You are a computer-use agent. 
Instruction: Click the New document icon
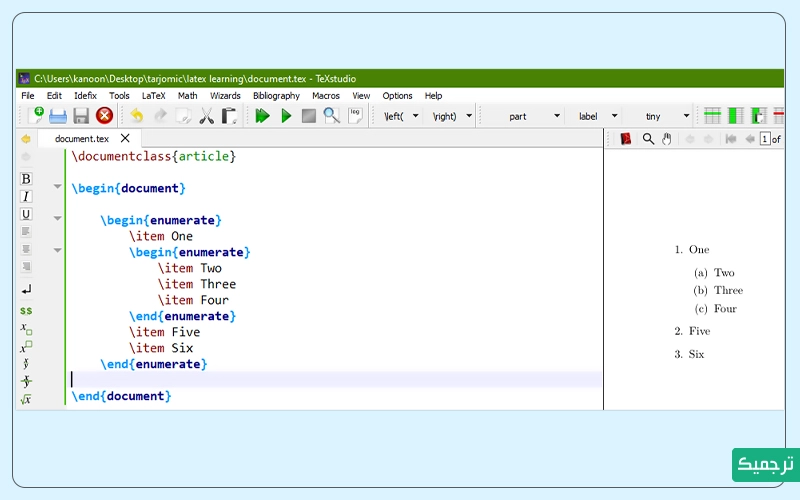point(37,116)
